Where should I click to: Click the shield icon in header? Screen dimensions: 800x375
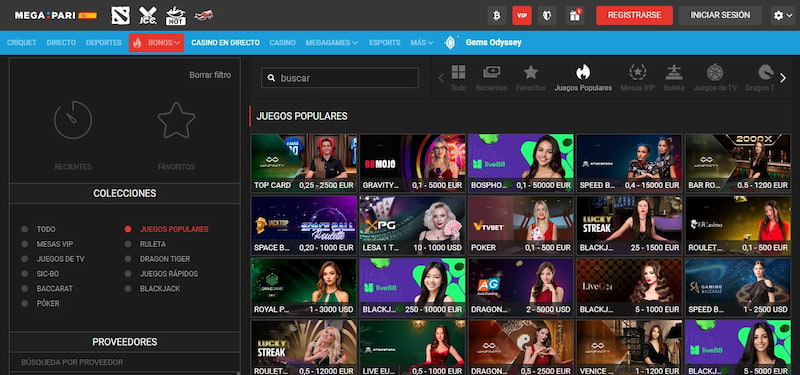click(547, 15)
